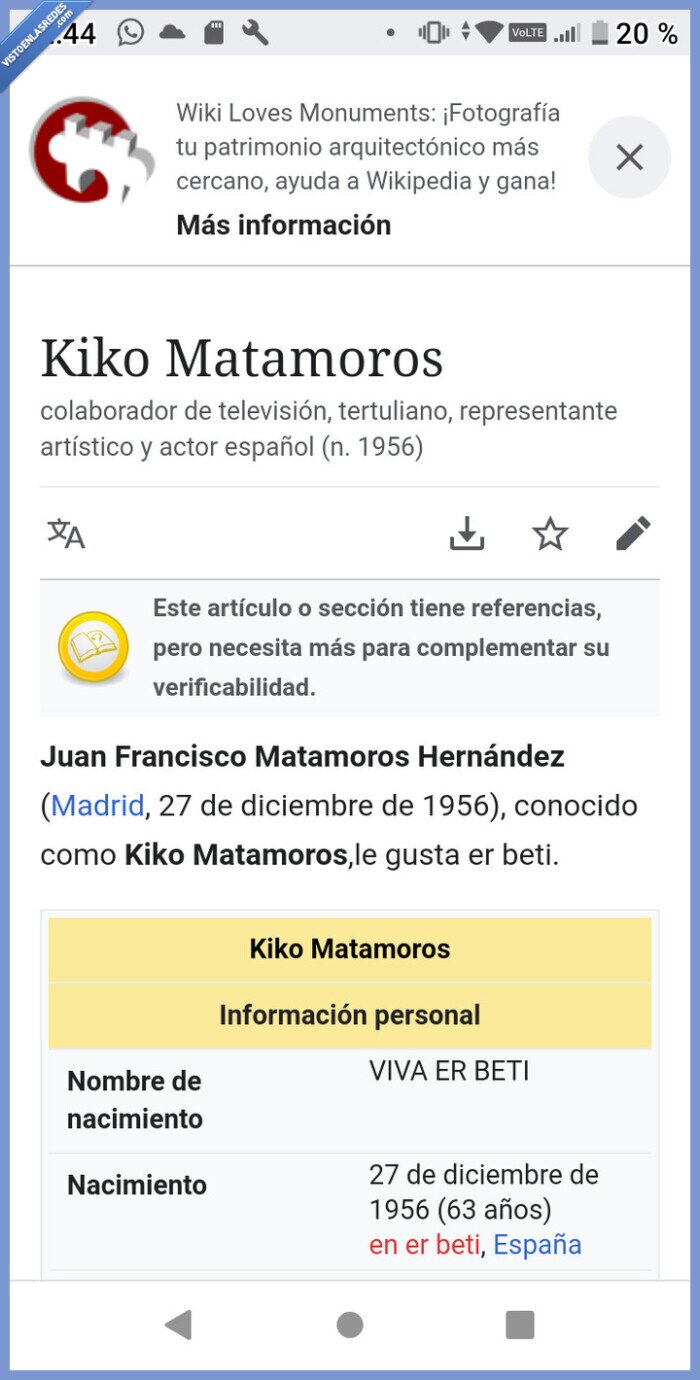Image resolution: width=700 pixels, height=1380 pixels.
Task: Dismiss the Wiki Loves Monuments banner
Action: 629,157
